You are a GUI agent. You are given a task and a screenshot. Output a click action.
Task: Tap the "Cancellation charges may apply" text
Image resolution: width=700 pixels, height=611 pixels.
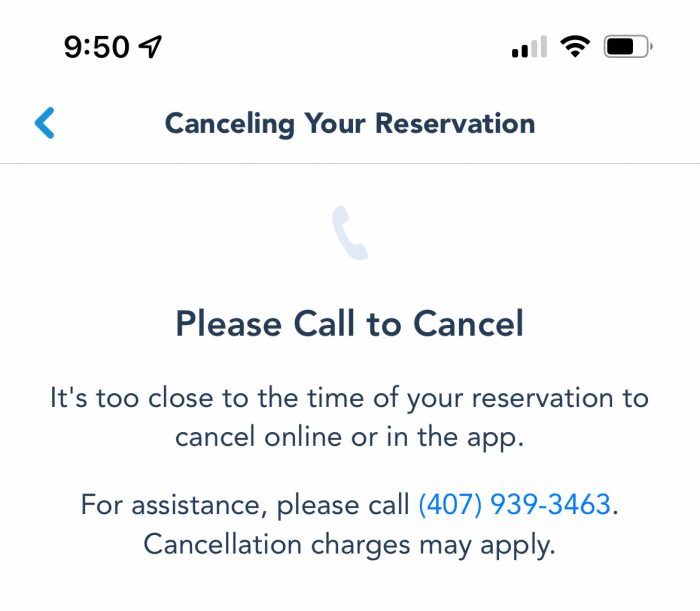click(x=350, y=545)
